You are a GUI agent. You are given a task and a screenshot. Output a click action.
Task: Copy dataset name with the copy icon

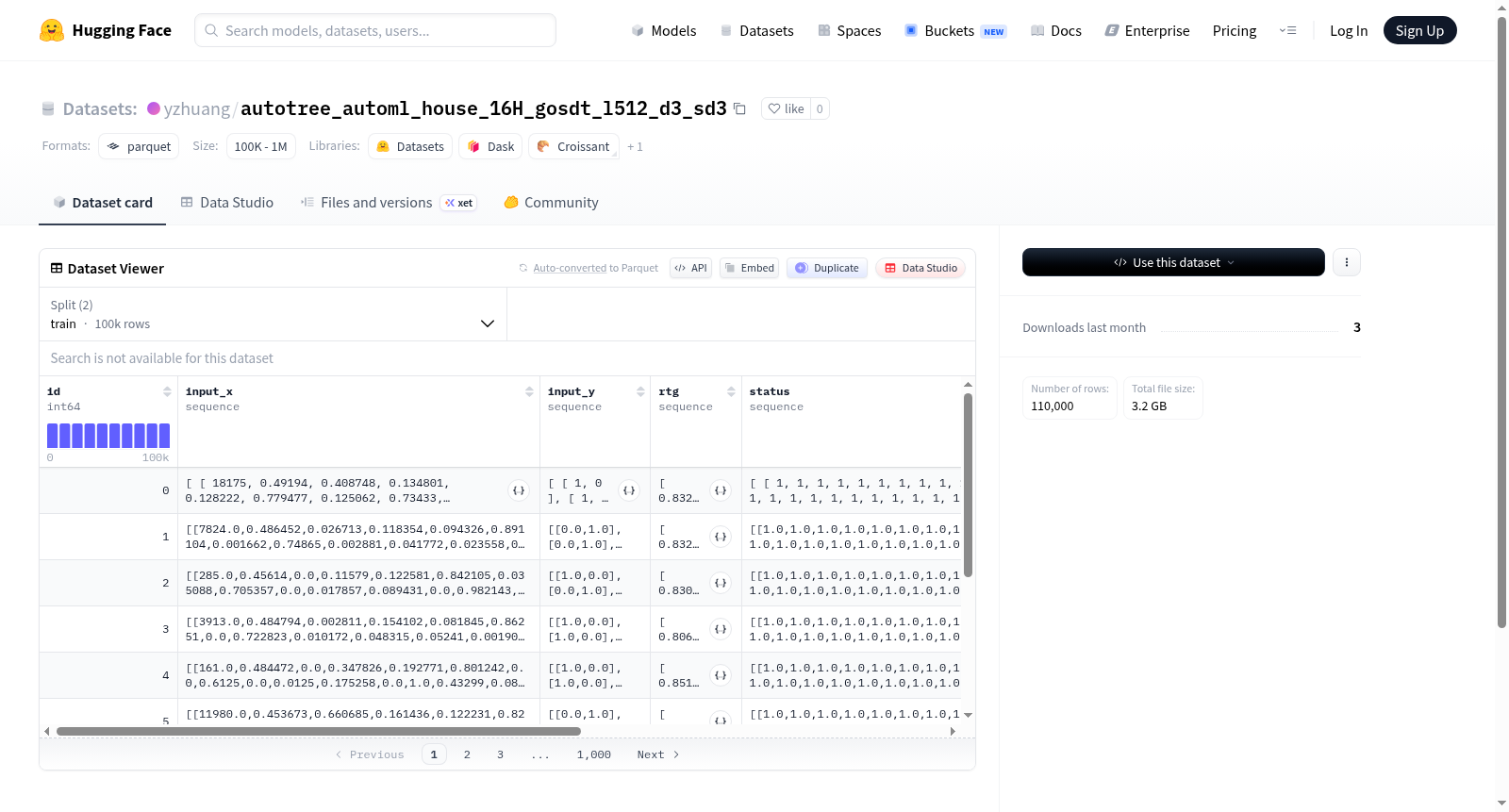tap(739, 108)
